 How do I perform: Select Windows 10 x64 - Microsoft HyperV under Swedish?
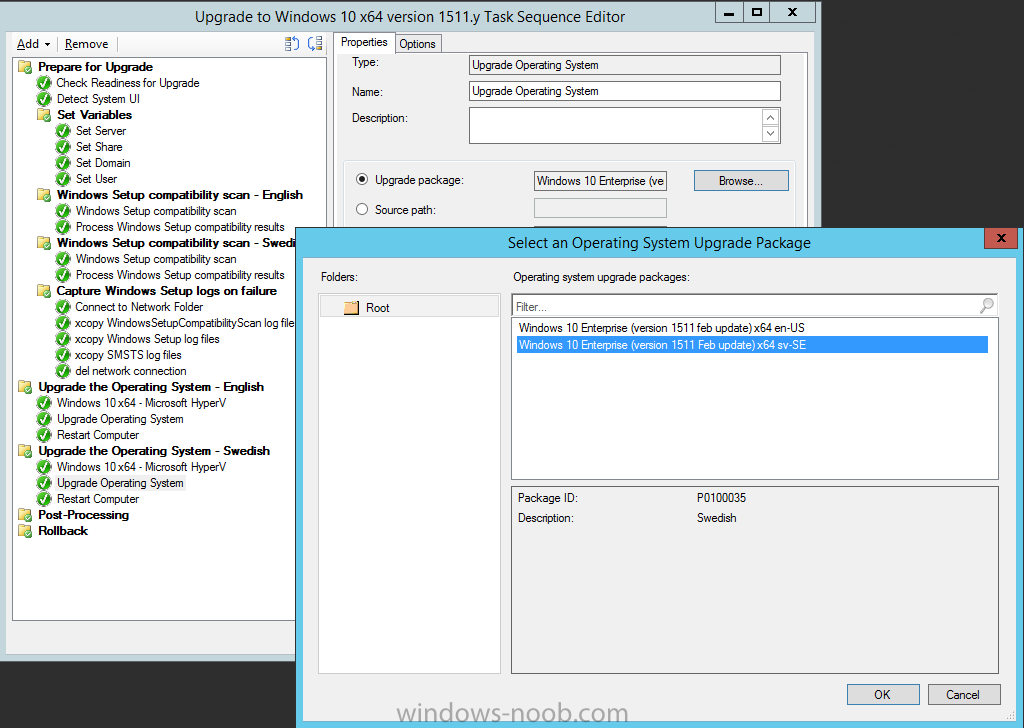pyautogui.click(x=141, y=467)
